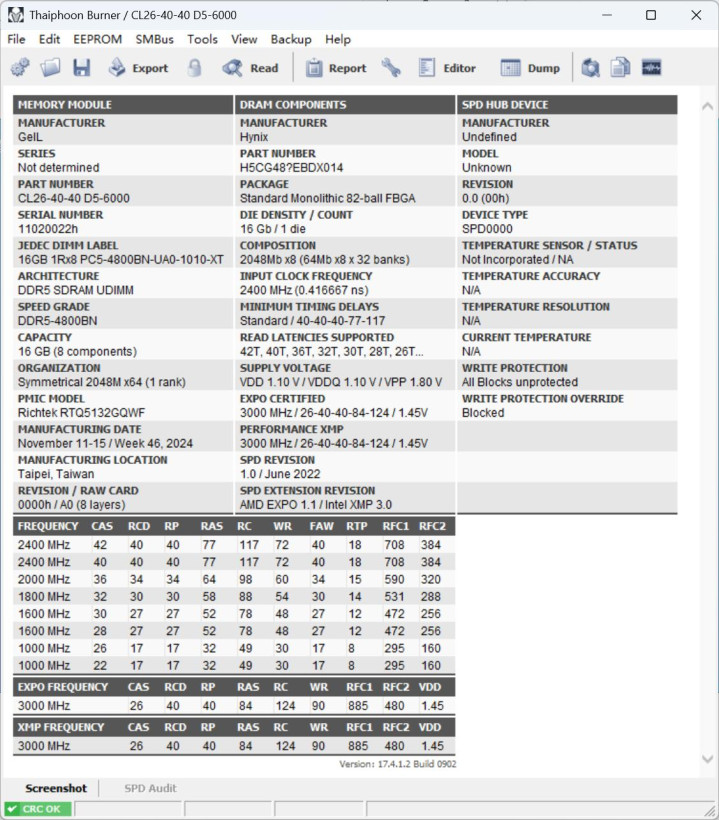Click the scrollbar down arrow
Image resolution: width=719 pixels, height=820 pixels.
tap(707, 759)
